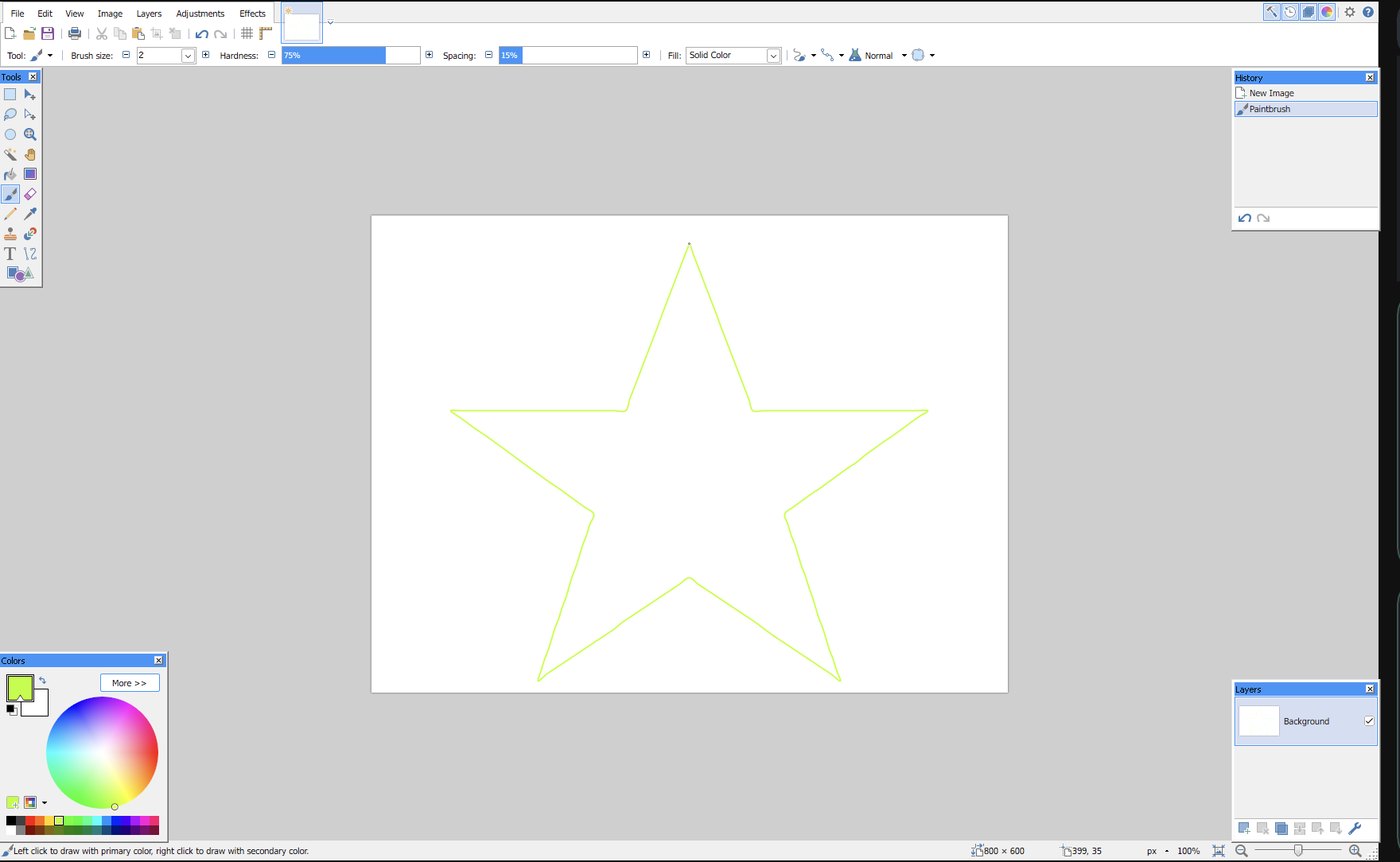Click the Hardness 75% slider bar
1400x862 pixels.
click(351, 55)
